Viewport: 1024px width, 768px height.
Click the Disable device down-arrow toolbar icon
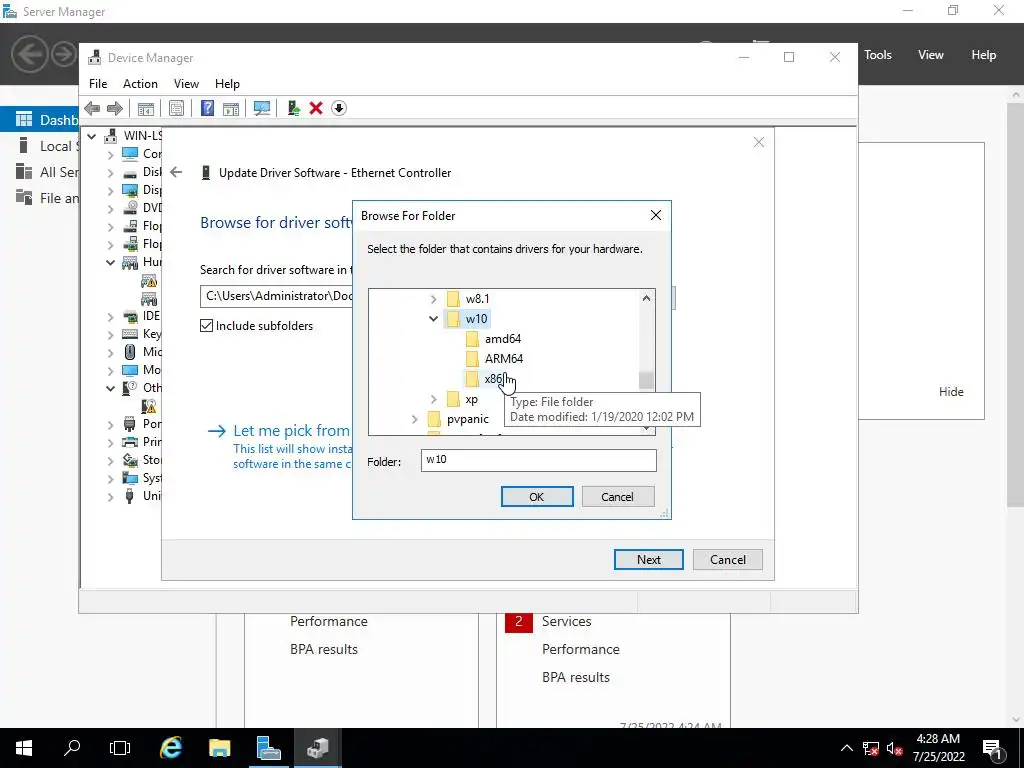pyautogui.click(x=339, y=108)
